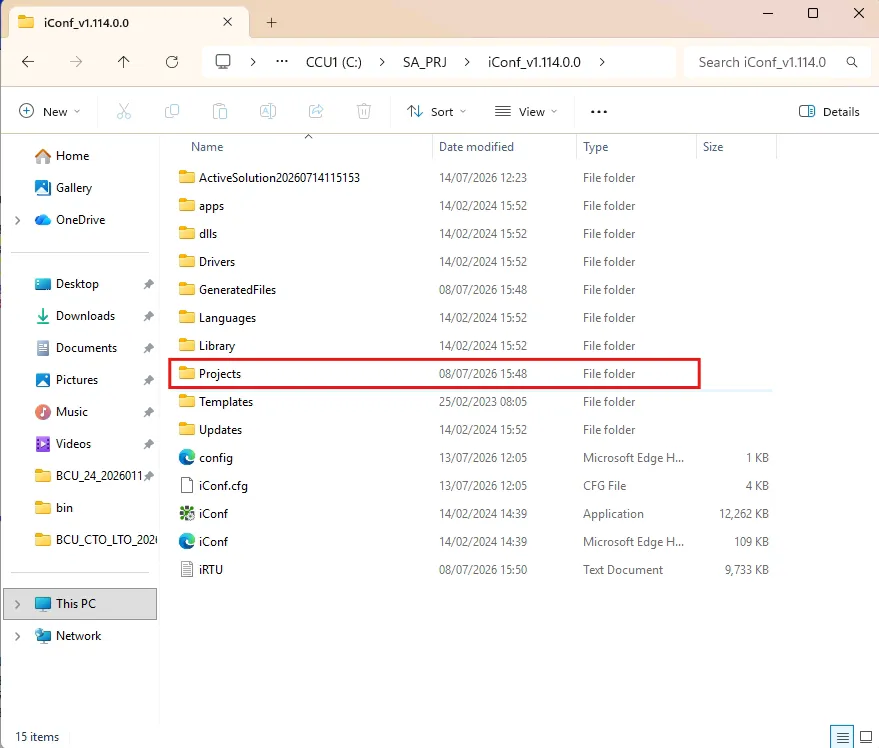The height and width of the screenshot is (748, 879).
Task: Go back to previous folder
Action: click(x=28, y=62)
